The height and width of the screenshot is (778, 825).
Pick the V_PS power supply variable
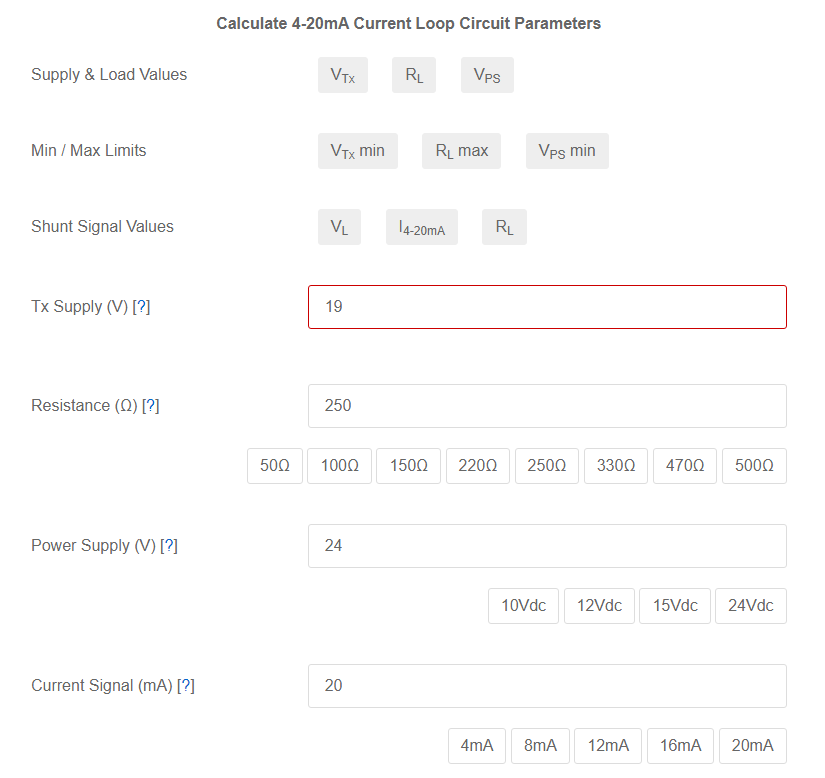coord(487,75)
